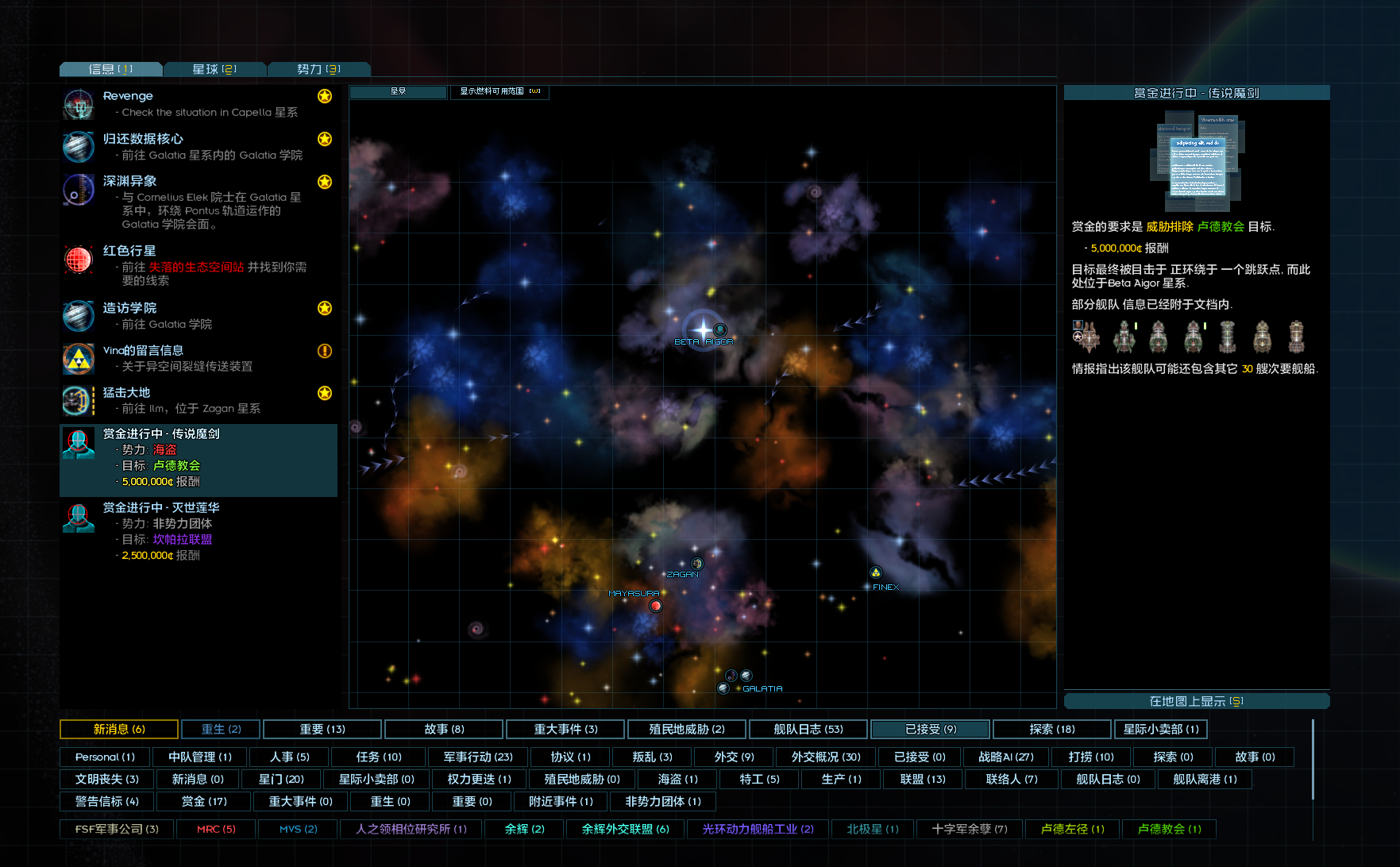This screenshot has width=1400, height=867.
Task: Click the GALATIA system label on map
Action: [762, 688]
